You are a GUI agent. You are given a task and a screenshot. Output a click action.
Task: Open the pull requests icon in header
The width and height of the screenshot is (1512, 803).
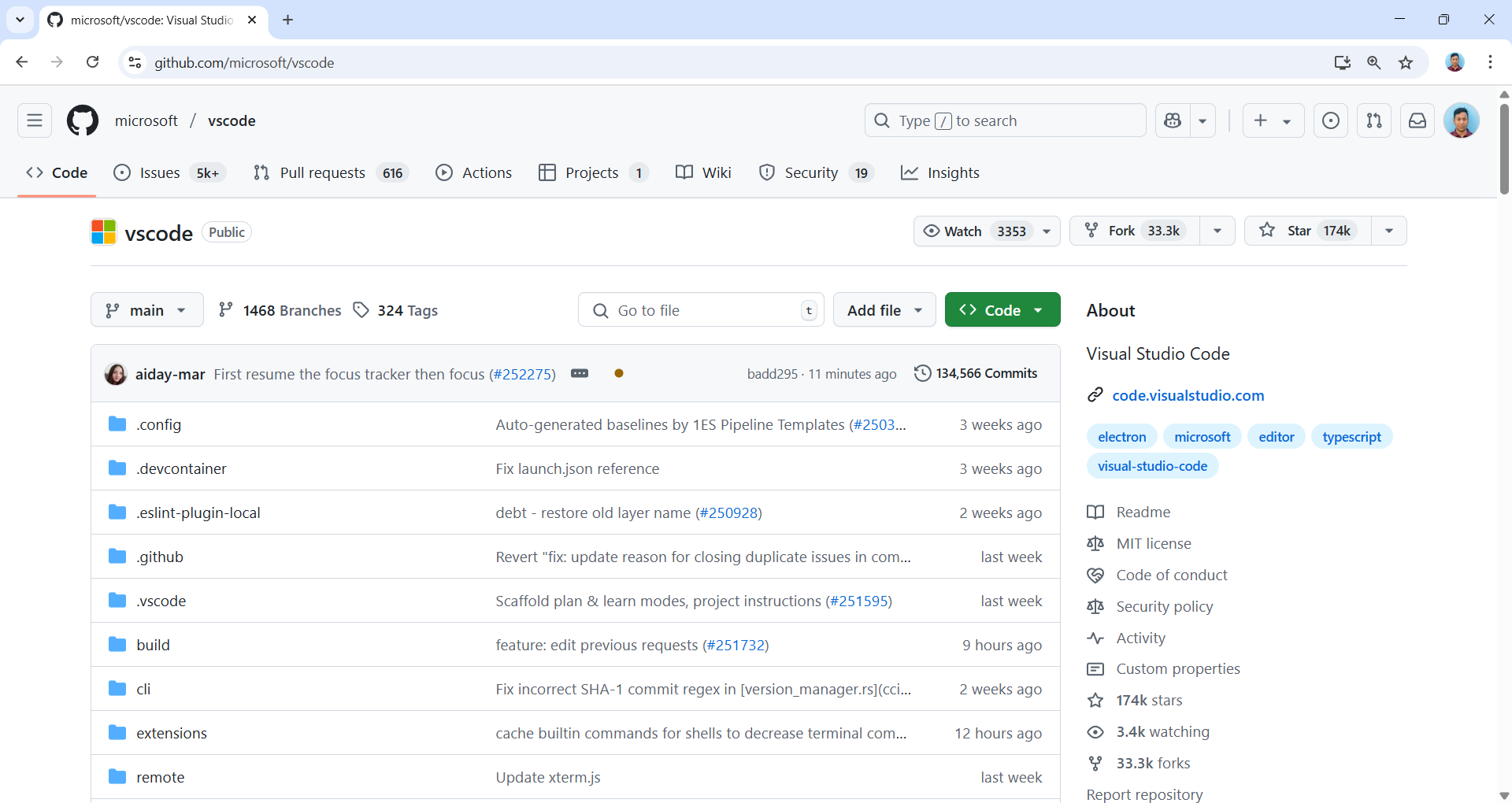tap(1374, 120)
